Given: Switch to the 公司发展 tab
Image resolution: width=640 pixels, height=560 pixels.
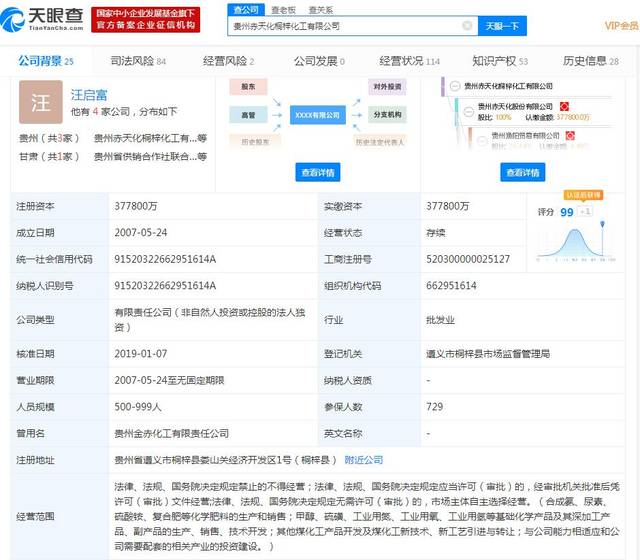Looking at the screenshot, I should click(x=319, y=61).
